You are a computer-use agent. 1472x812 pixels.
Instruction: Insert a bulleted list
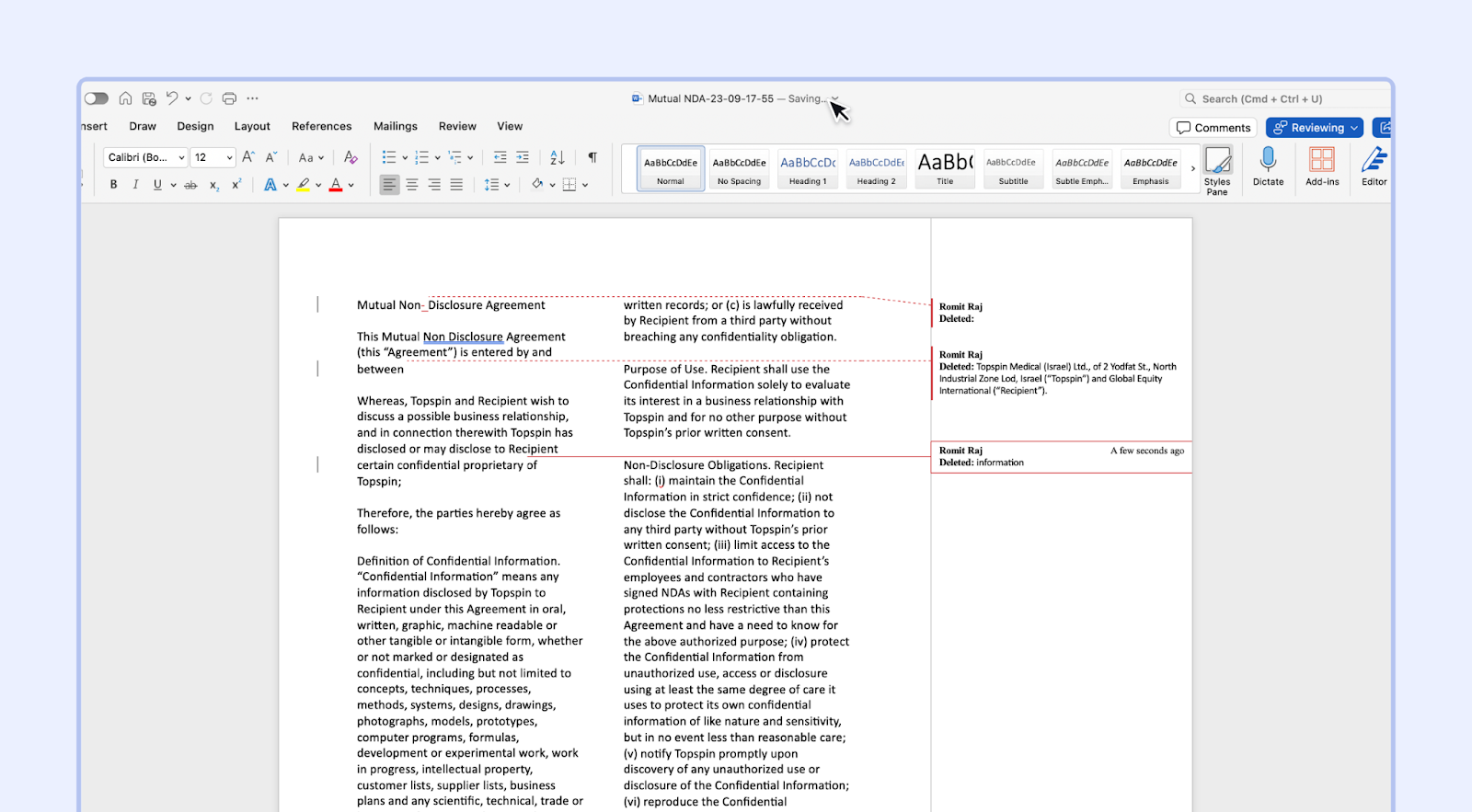(x=389, y=157)
